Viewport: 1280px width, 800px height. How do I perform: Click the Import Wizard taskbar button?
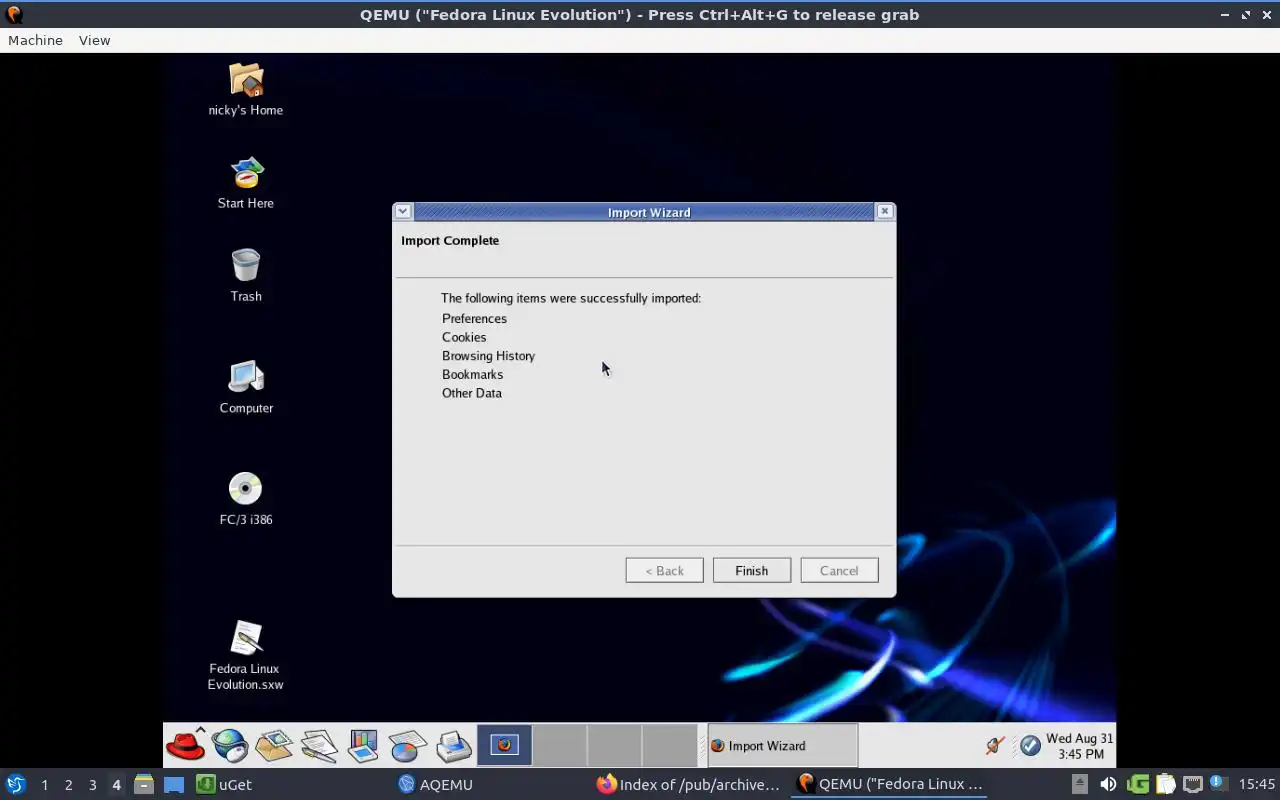pyautogui.click(x=782, y=745)
